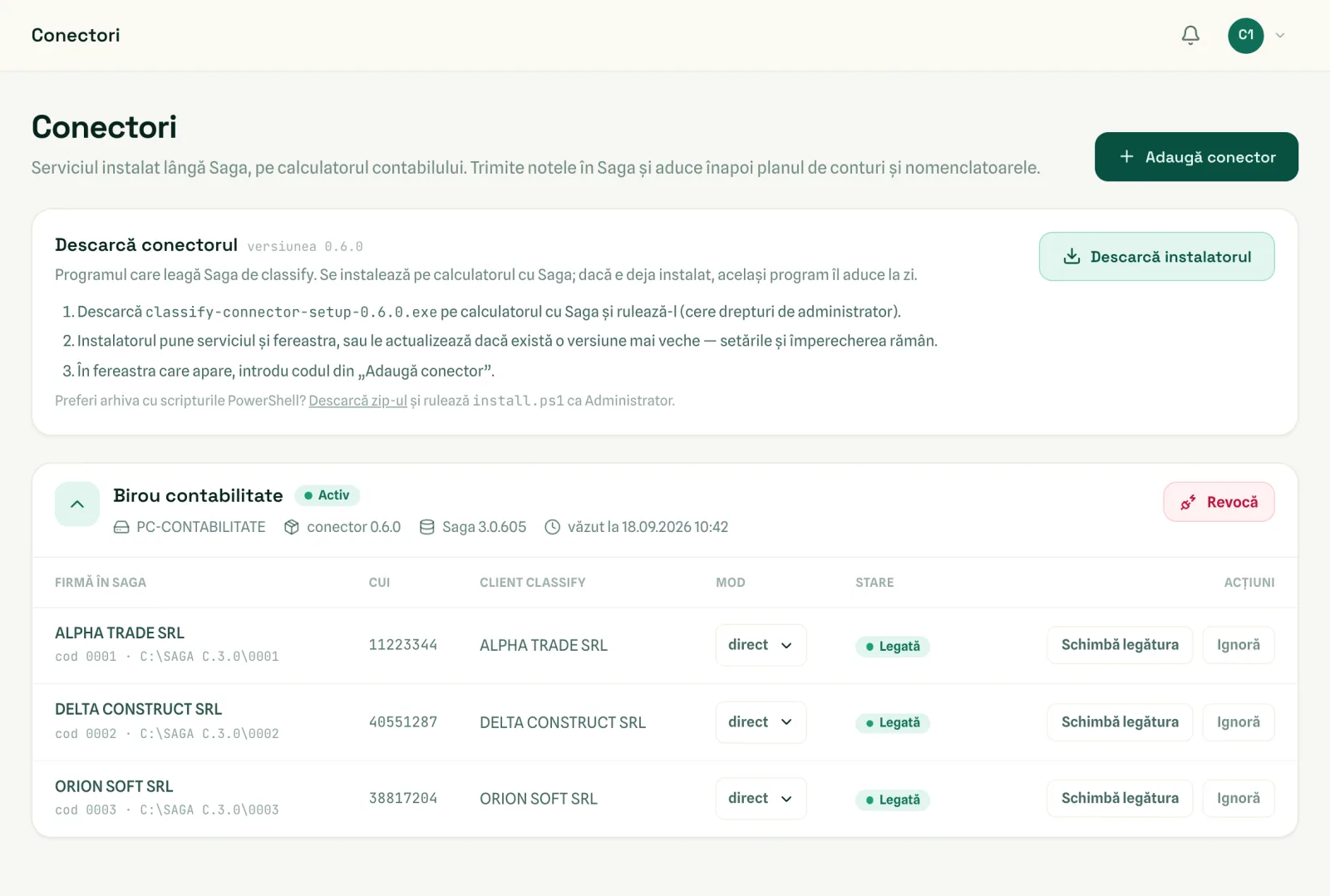Screen dimensions: 1330x896
Task: Click DELTA CONSTRUCT SRL in the Client Classify column
Action: pos(563,723)
